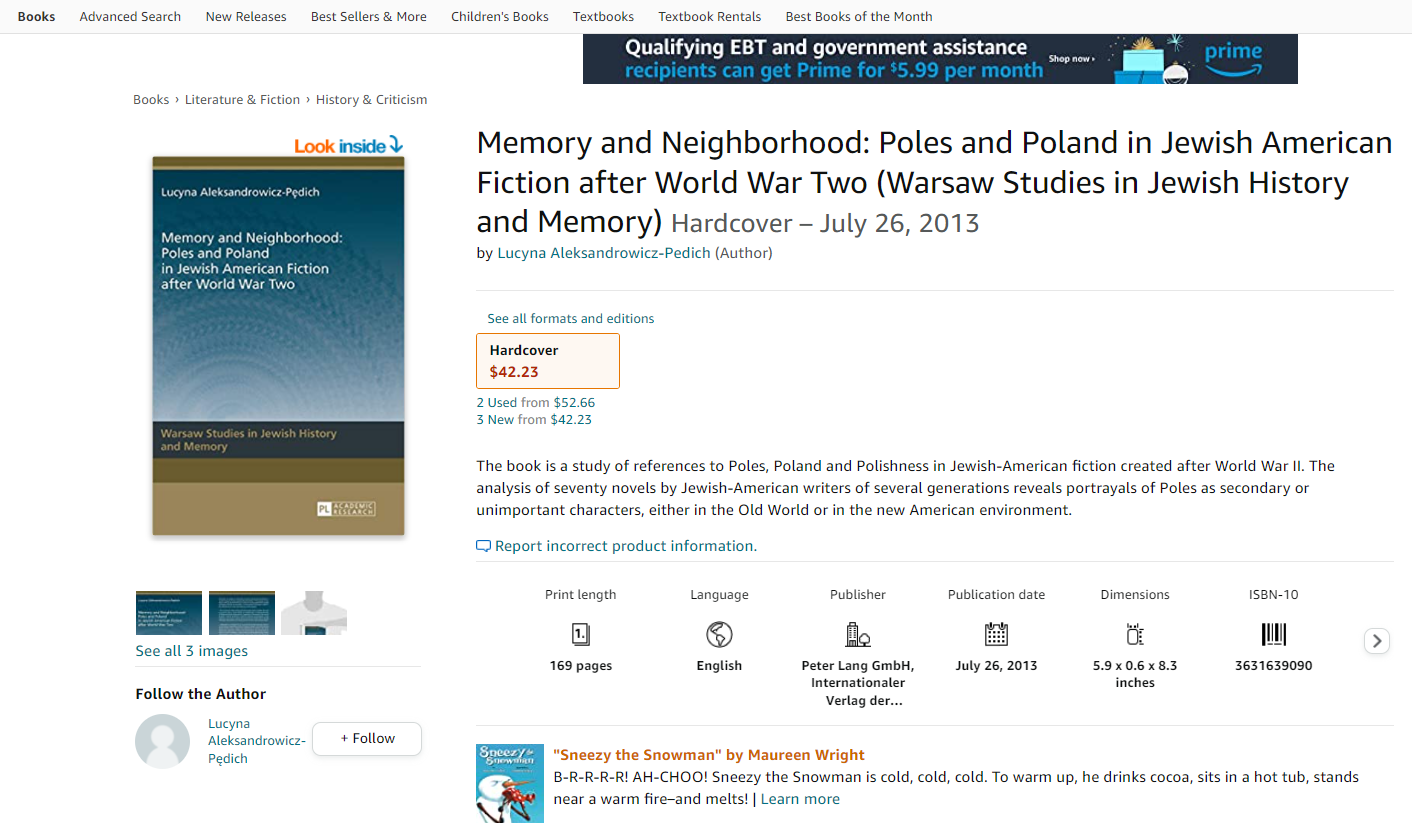Viewport: 1412px width, 823px height.
Task: Click the Language globe icon
Action: click(719, 634)
